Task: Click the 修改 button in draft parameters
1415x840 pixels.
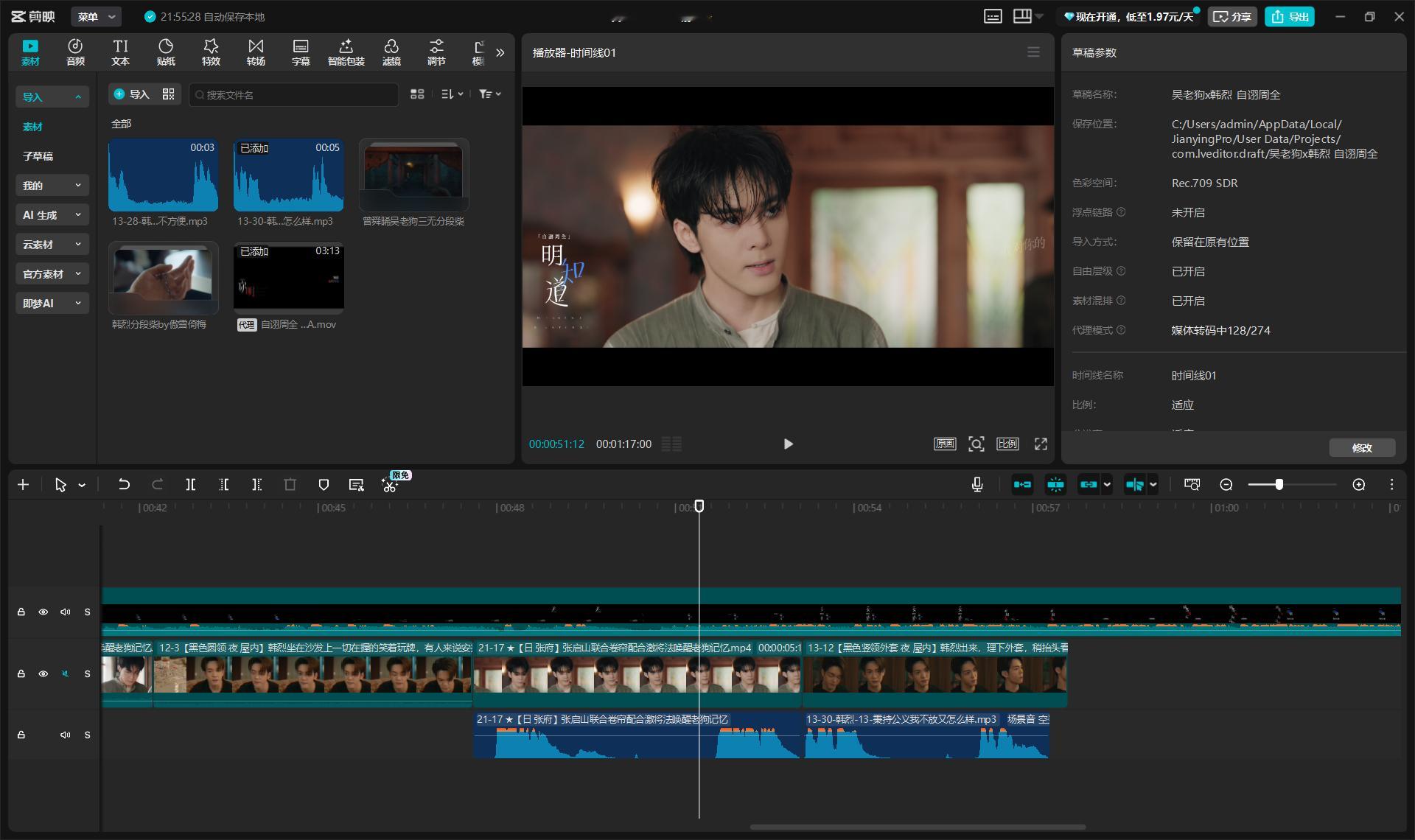Action: point(1362,447)
